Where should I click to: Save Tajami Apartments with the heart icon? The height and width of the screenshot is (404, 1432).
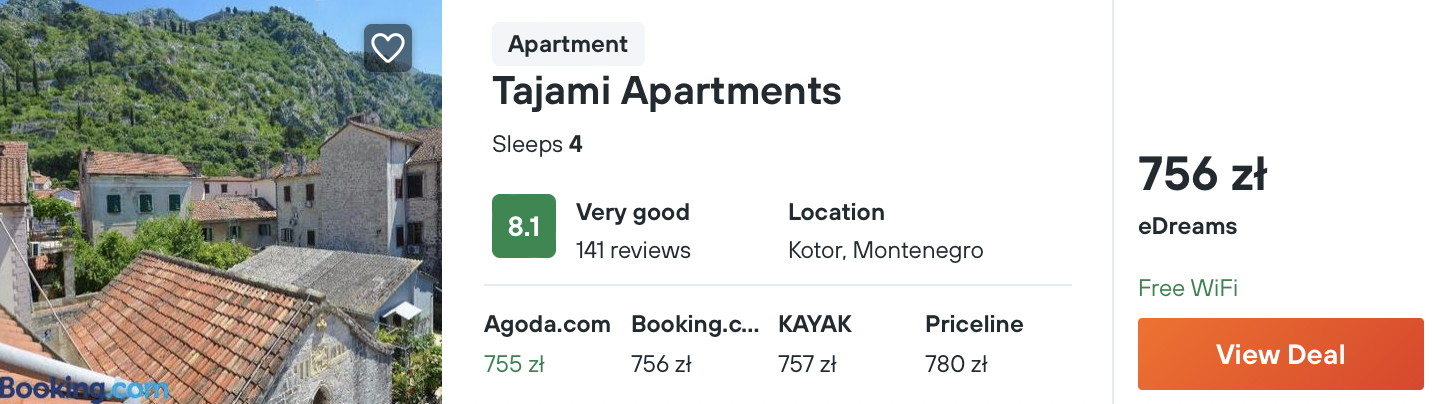click(387, 48)
